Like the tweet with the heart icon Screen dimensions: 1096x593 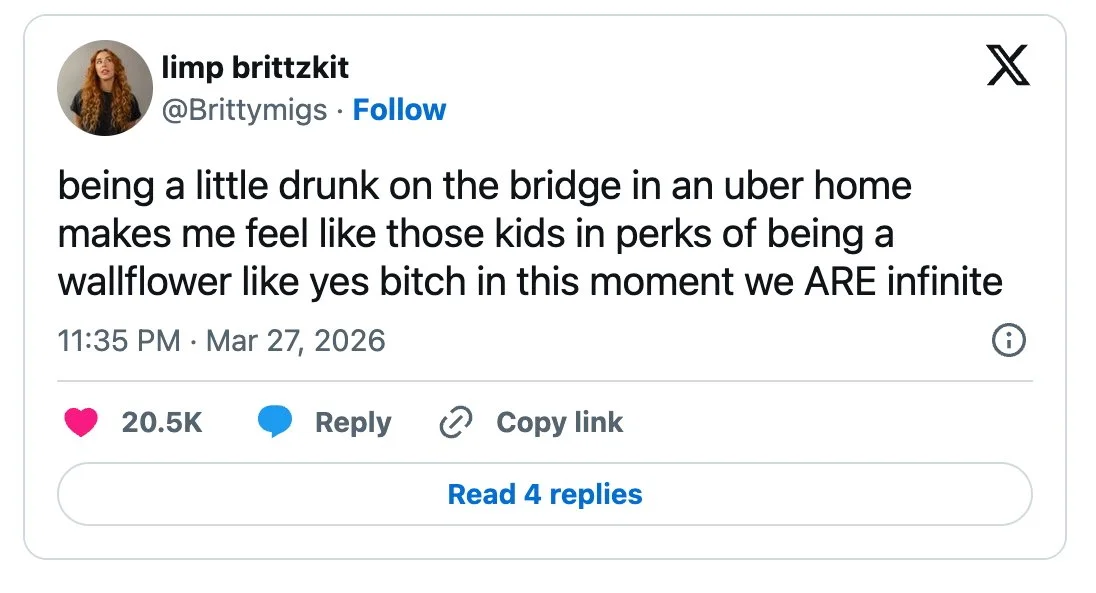[81, 423]
